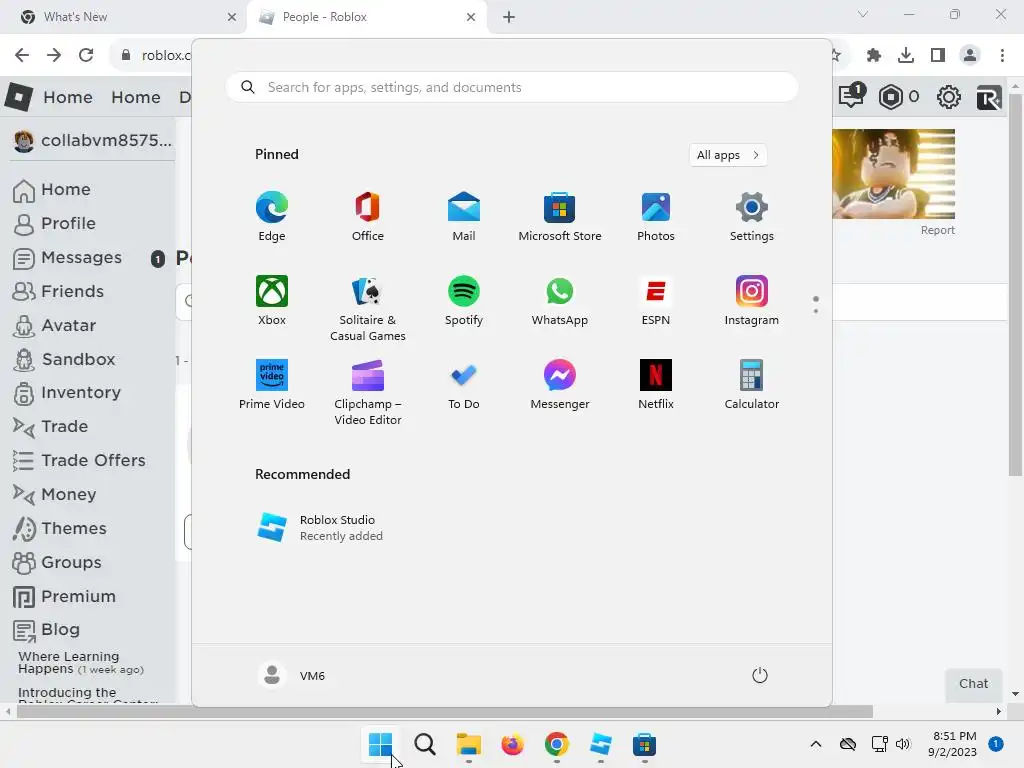Open the Calculator app
Screen dimensions: 1024x768
(752, 385)
